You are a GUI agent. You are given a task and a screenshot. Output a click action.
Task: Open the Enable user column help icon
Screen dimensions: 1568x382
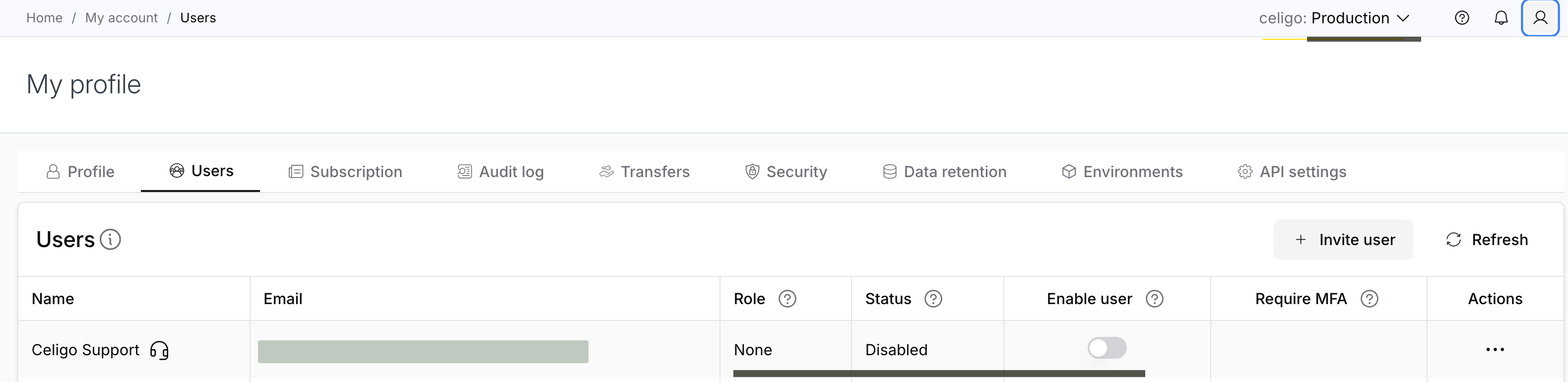[x=1155, y=299]
